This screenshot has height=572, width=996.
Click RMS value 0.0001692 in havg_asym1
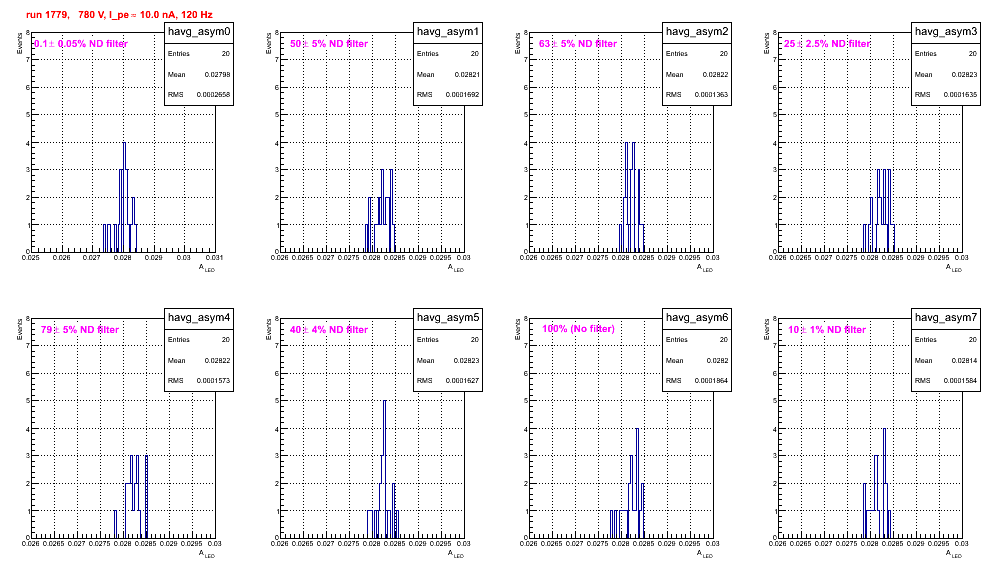[462, 95]
